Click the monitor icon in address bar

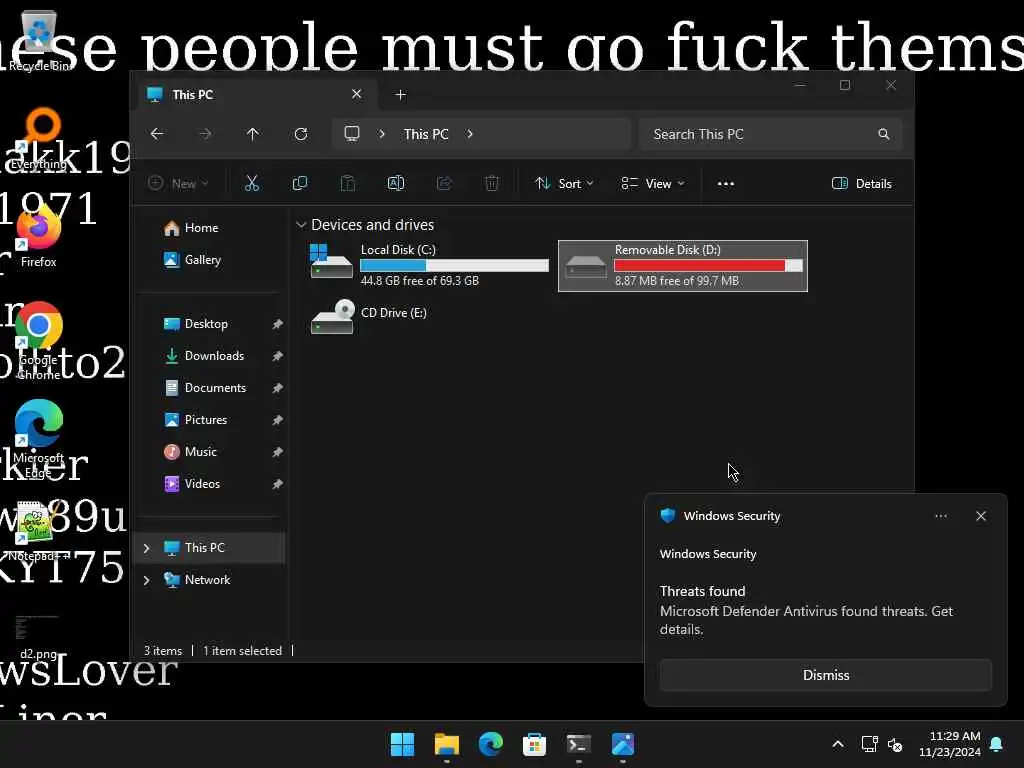click(x=352, y=134)
